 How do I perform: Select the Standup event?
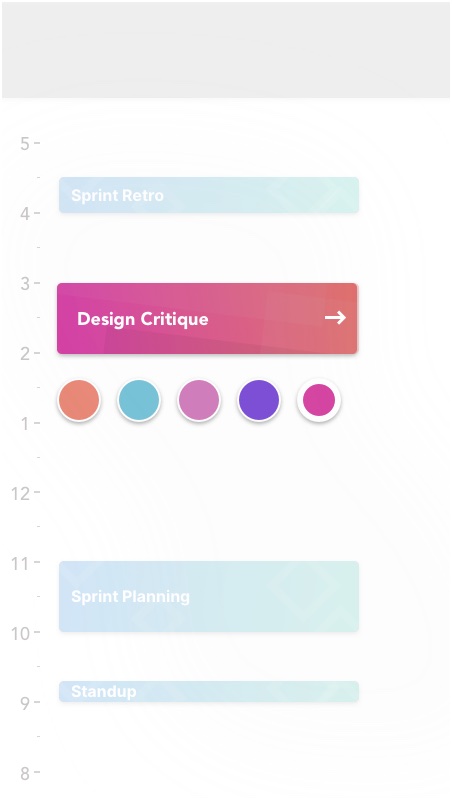pos(209,691)
